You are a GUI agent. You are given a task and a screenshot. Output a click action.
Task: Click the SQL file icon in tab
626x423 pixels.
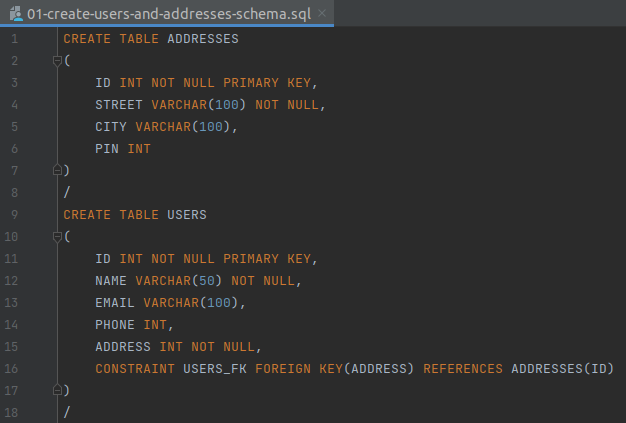pos(16,14)
